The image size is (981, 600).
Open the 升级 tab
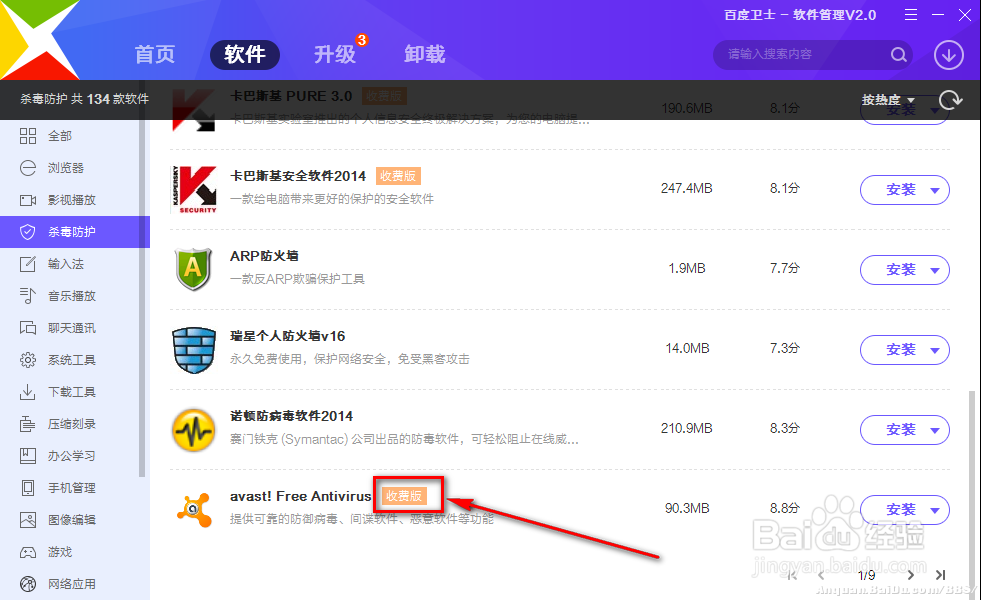tap(335, 54)
